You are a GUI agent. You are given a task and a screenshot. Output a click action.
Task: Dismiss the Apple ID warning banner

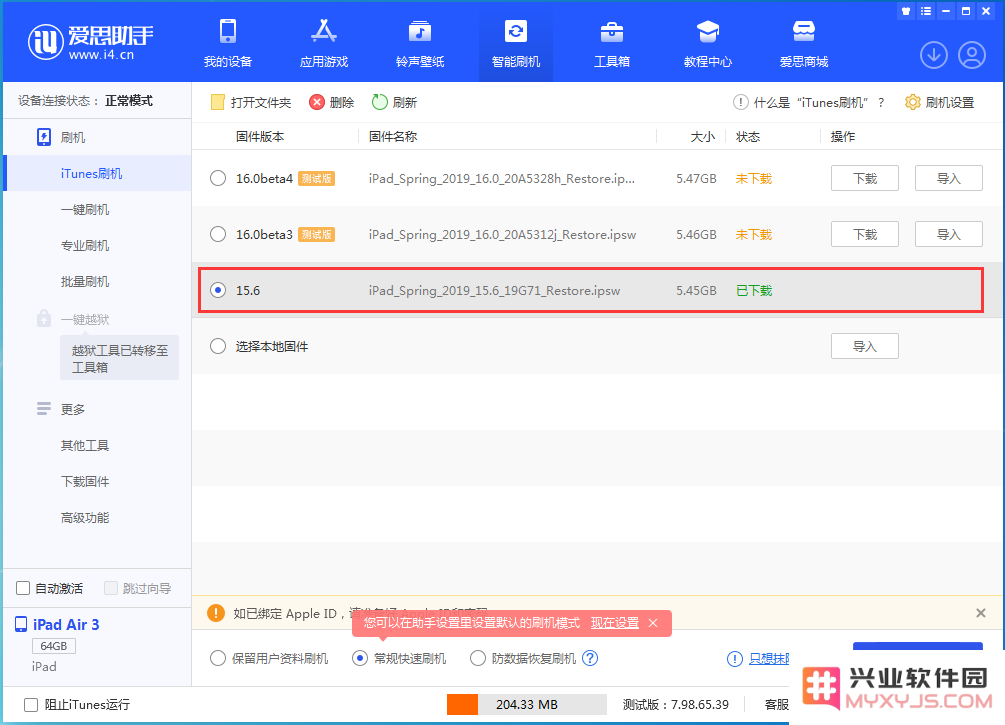pyautogui.click(x=981, y=613)
